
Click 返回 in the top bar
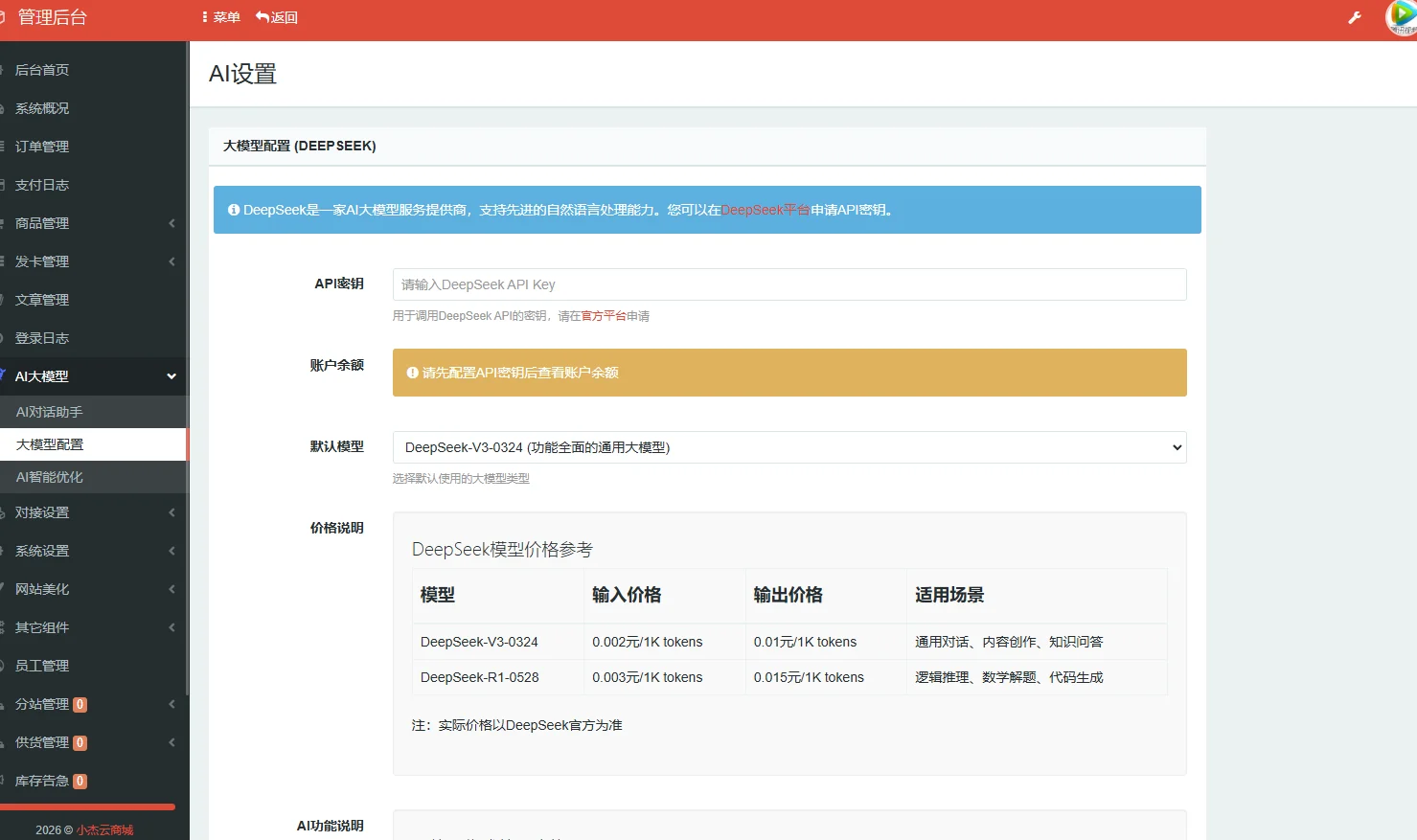(277, 16)
